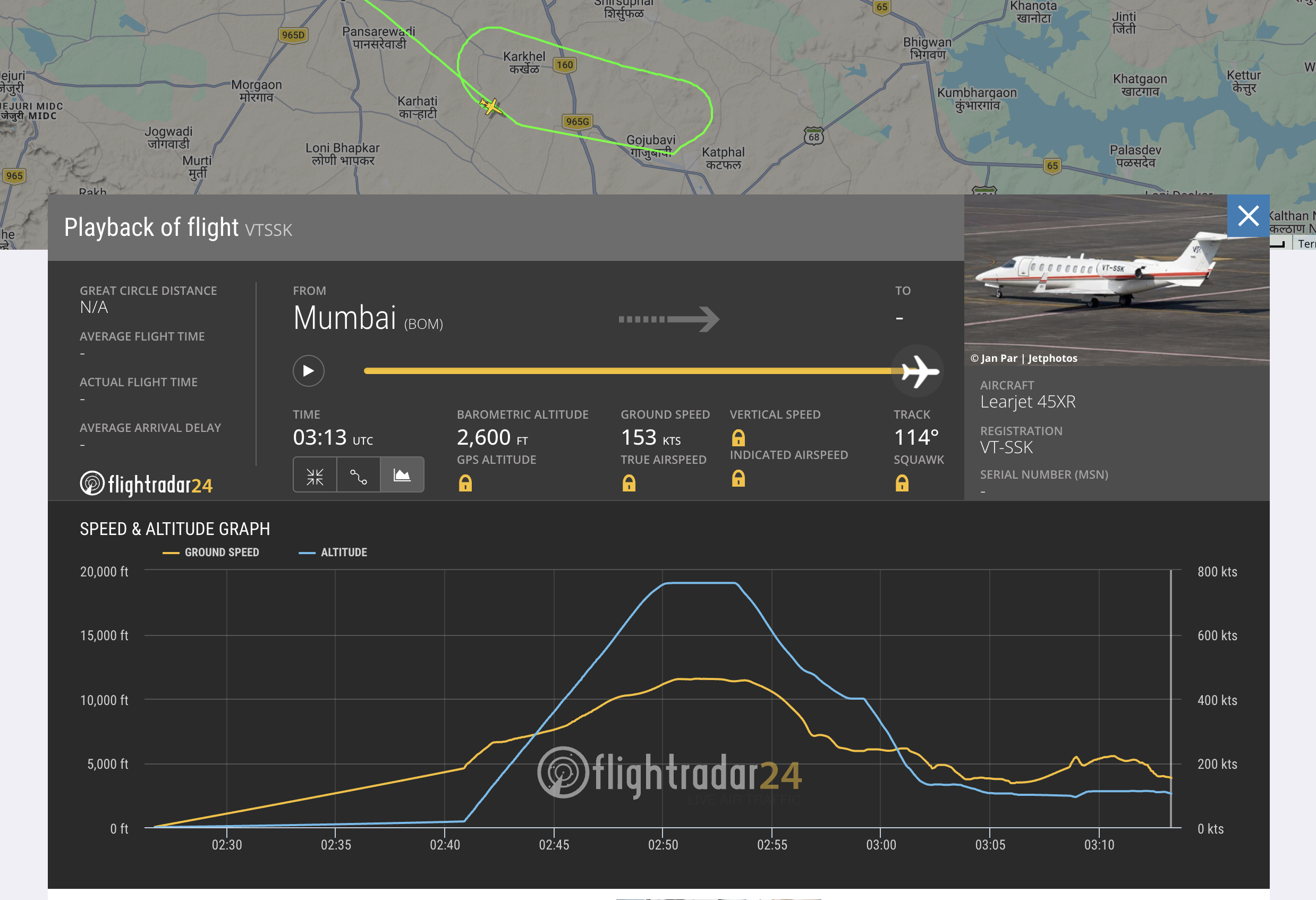Click the Mumbai (BOM) origin airport
The image size is (1316, 900).
click(368, 318)
